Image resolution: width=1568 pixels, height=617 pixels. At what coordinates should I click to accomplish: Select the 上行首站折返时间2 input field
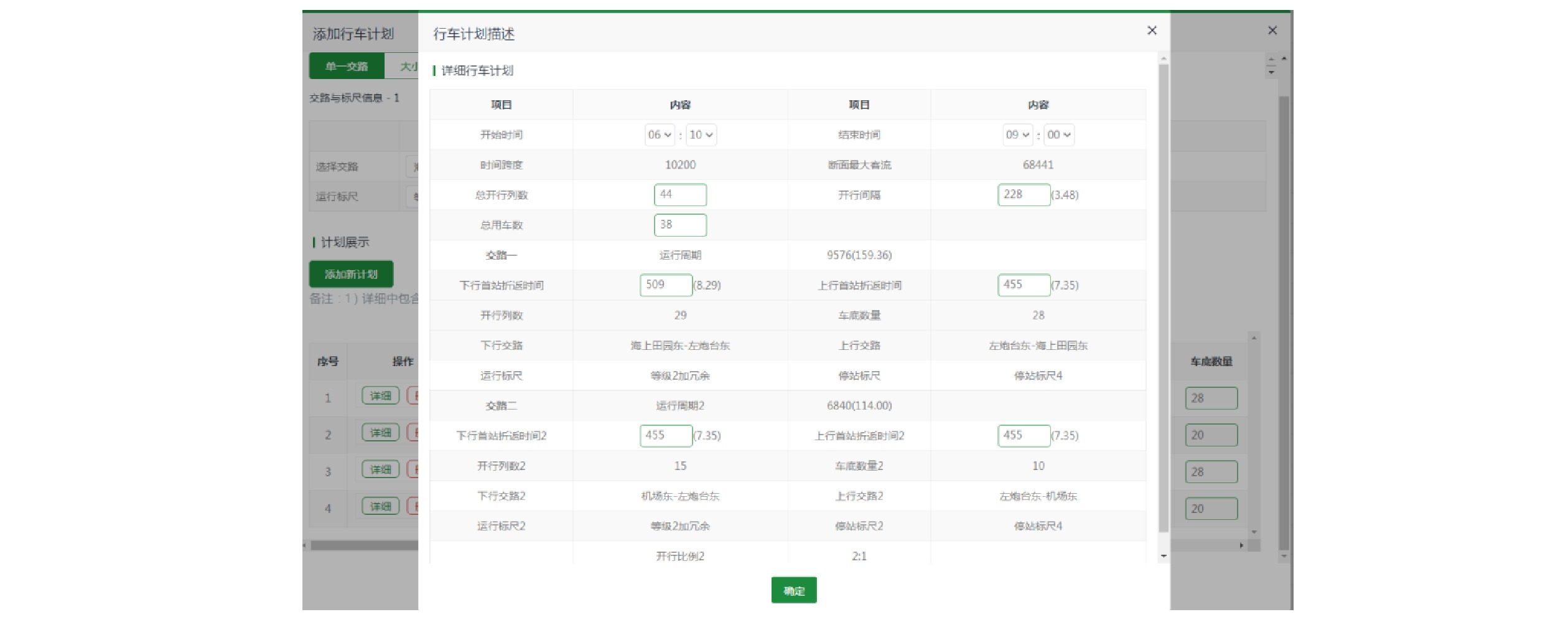[1024, 436]
